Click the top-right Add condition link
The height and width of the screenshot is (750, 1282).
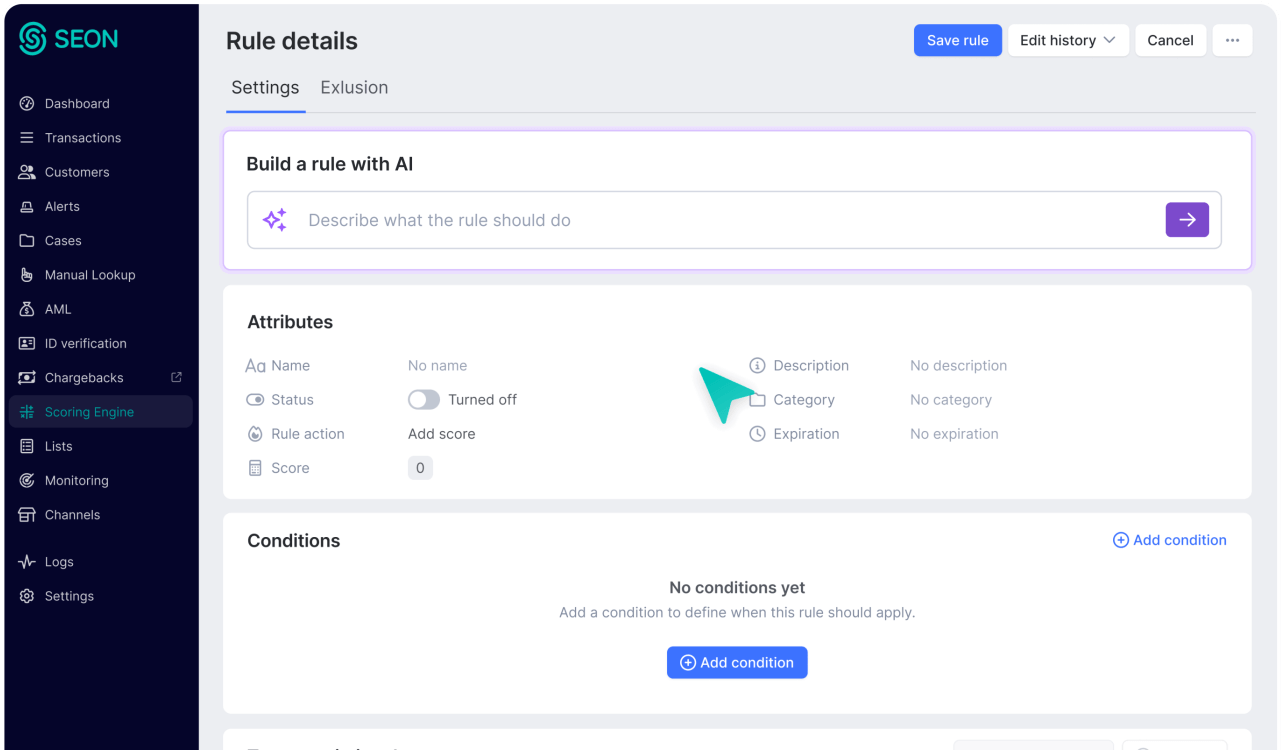tap(1169, 540)
